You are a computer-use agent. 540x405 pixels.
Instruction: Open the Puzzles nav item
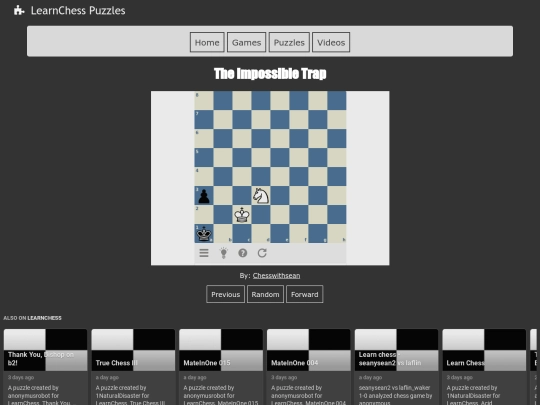pyautogui.click(x=289, y=42)
